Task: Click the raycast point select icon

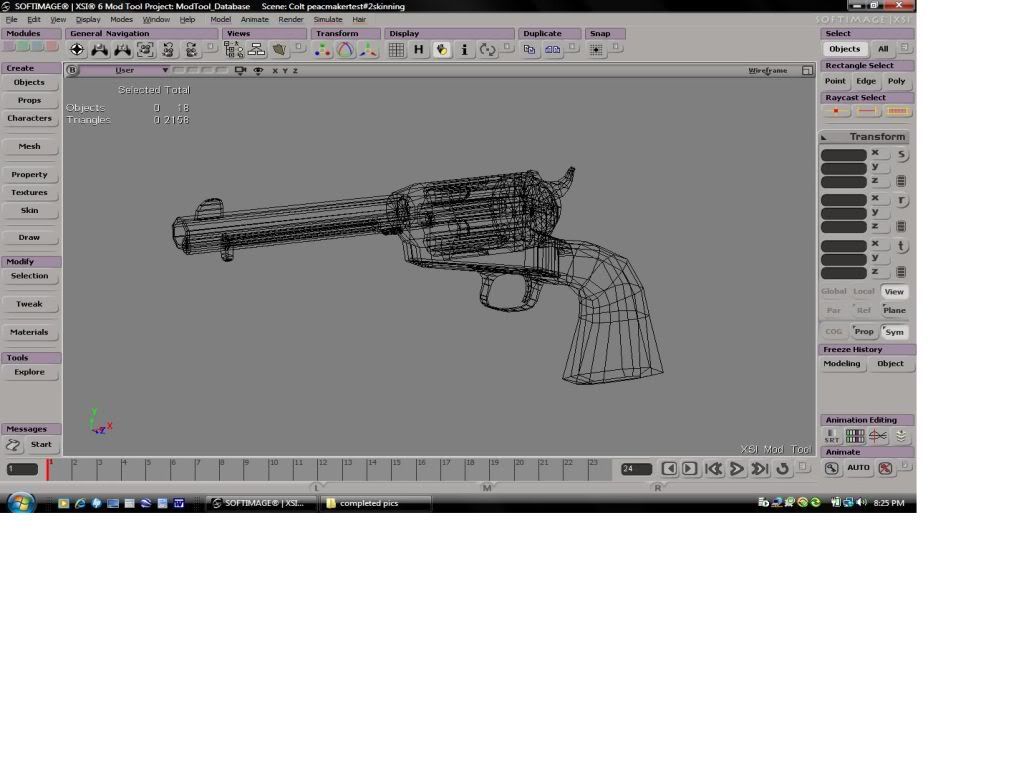Action: click(836, 111)
